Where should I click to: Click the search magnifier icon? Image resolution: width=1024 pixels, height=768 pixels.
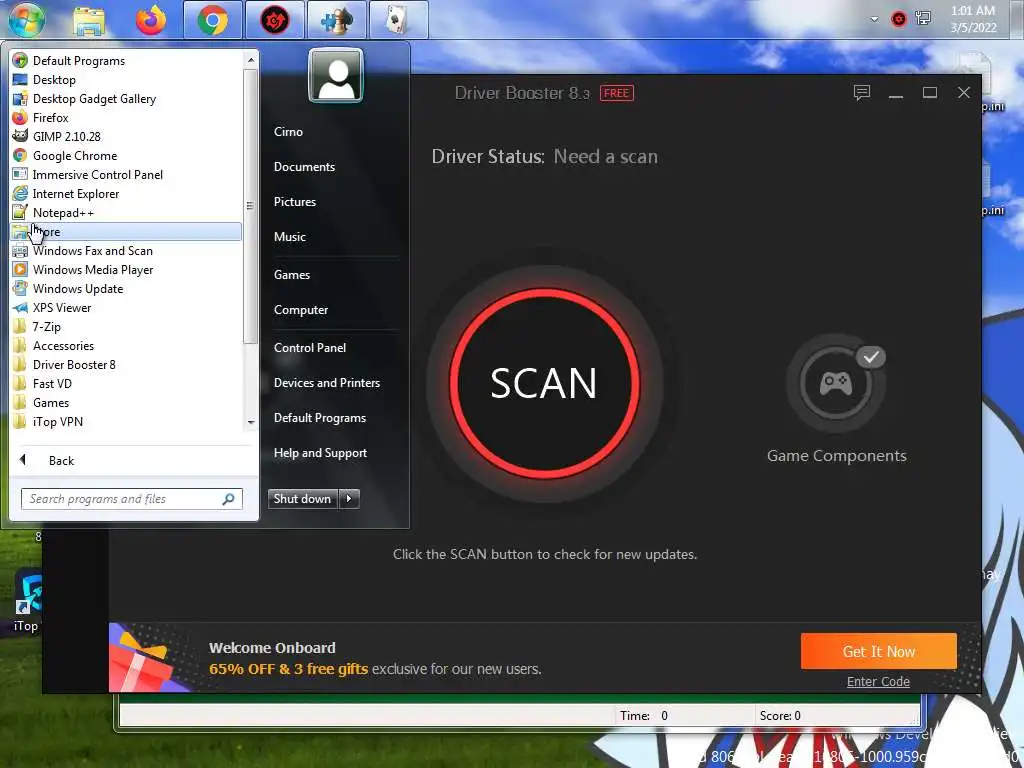(x=229, y=499)
